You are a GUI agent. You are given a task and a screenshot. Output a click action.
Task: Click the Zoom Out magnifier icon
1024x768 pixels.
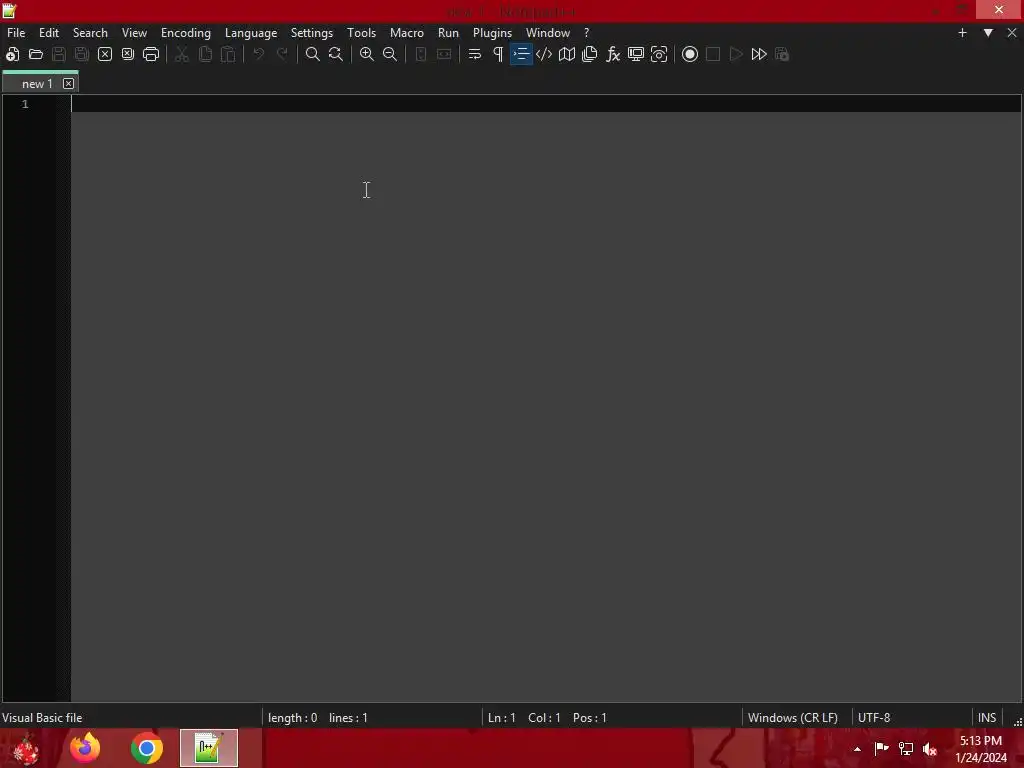390,54
